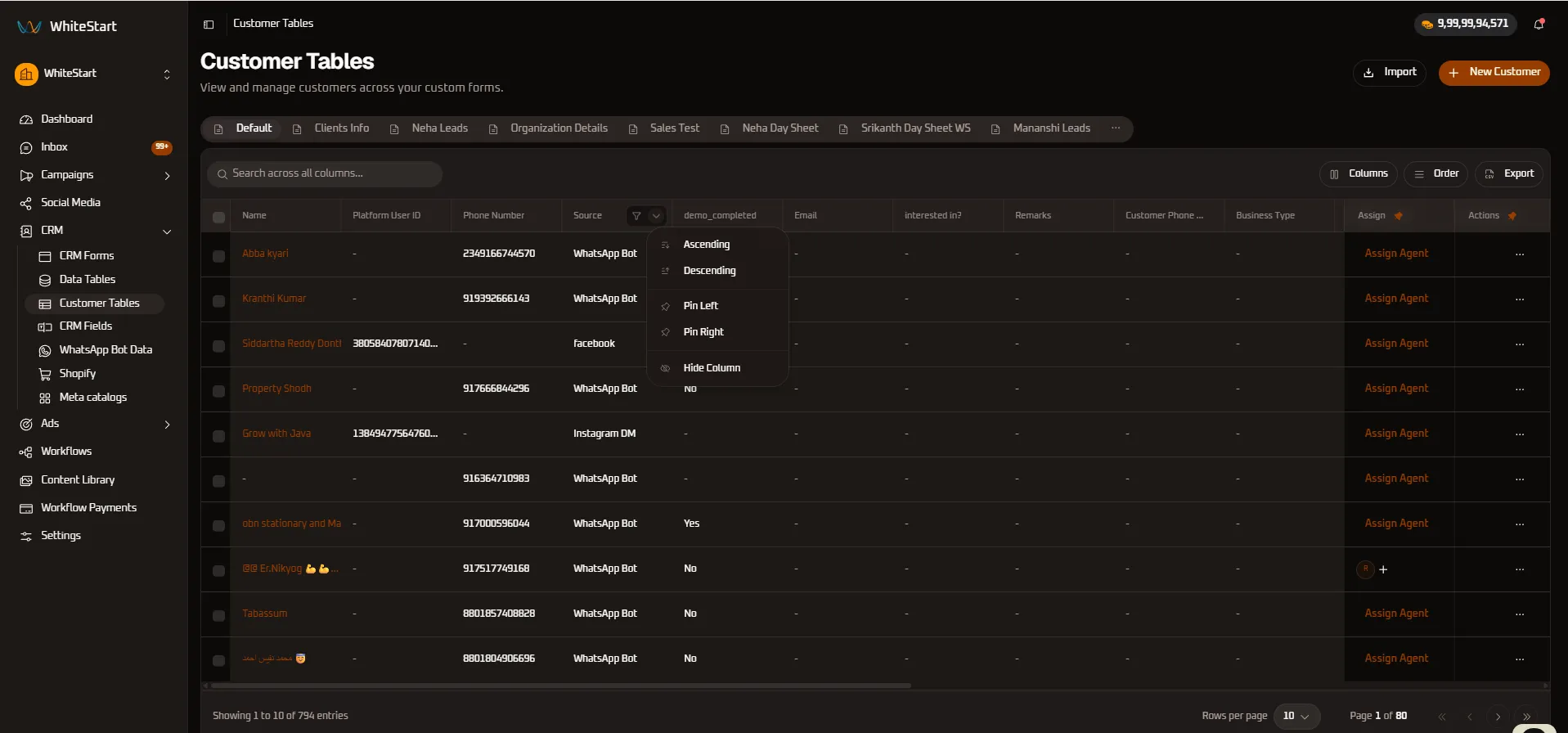Open WhatsApp Bot Data page
The width and height of the screenshot is (1568, 733).
point(106,350)
